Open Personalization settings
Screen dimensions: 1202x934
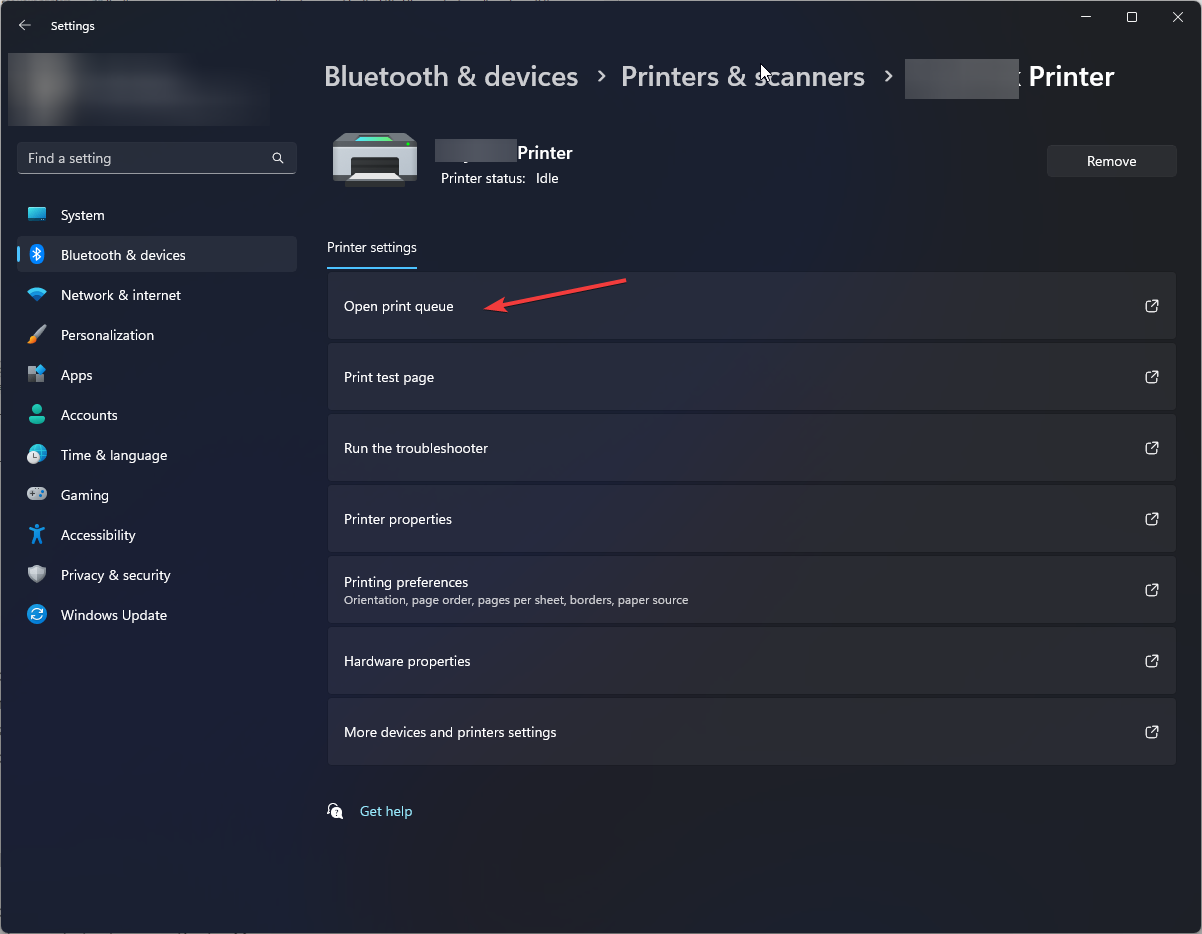tap(157, 335)
